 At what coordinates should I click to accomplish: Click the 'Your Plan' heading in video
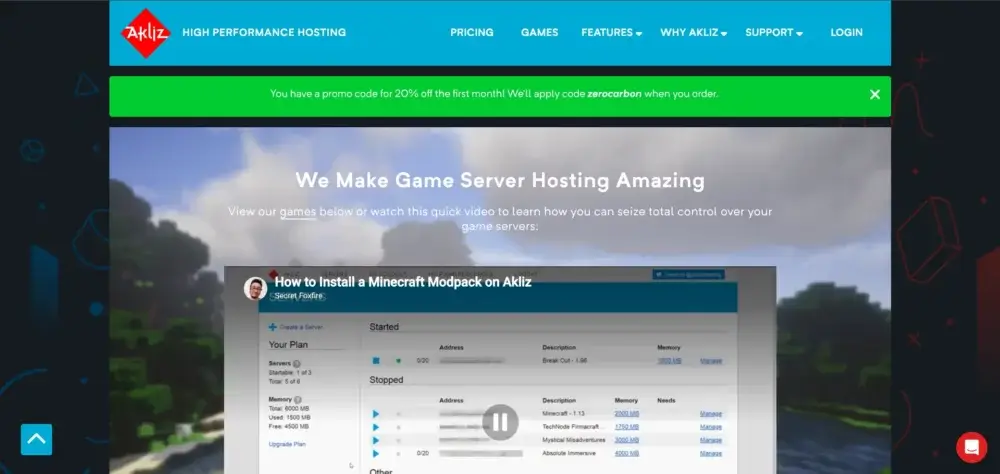click(288, 344)
